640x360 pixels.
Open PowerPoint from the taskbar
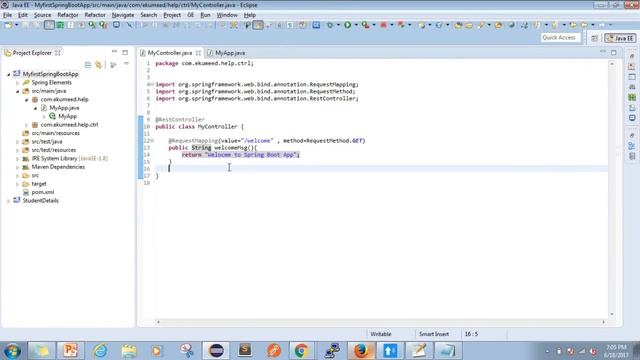coord(70,351)
